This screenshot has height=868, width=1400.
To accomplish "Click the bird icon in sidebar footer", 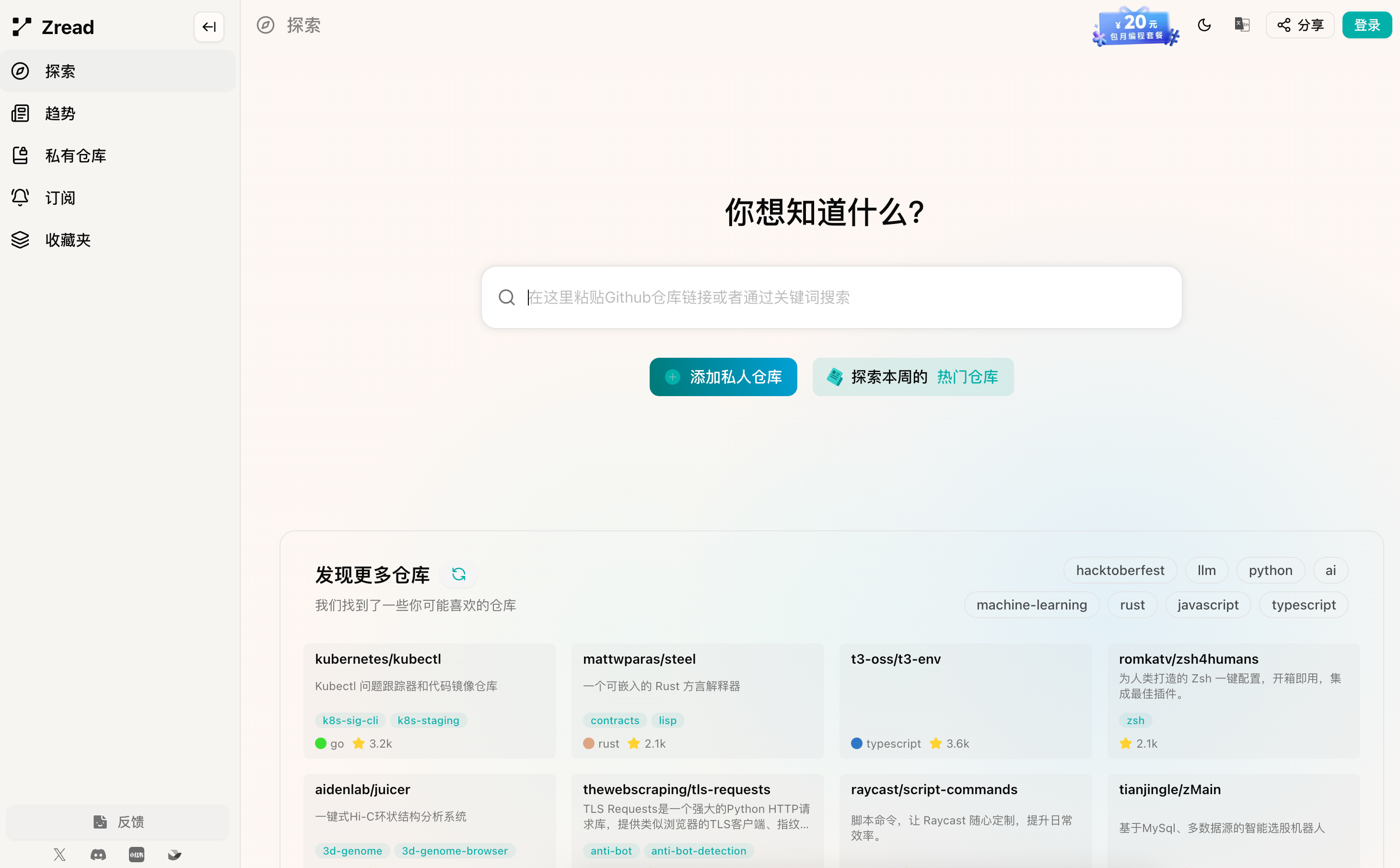I will coord(175,854).
